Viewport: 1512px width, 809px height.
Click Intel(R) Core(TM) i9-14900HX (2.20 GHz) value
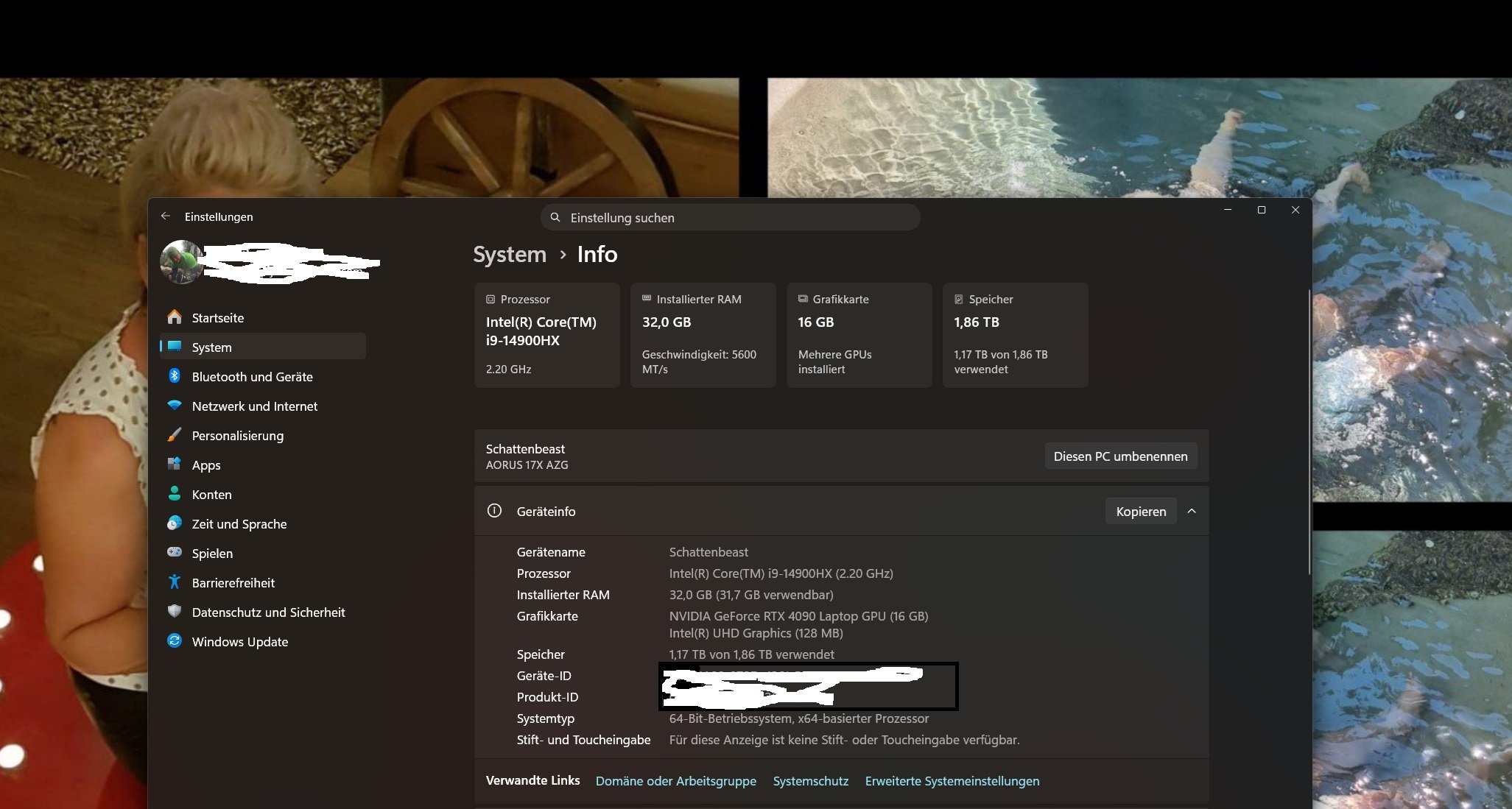(781, 573)
